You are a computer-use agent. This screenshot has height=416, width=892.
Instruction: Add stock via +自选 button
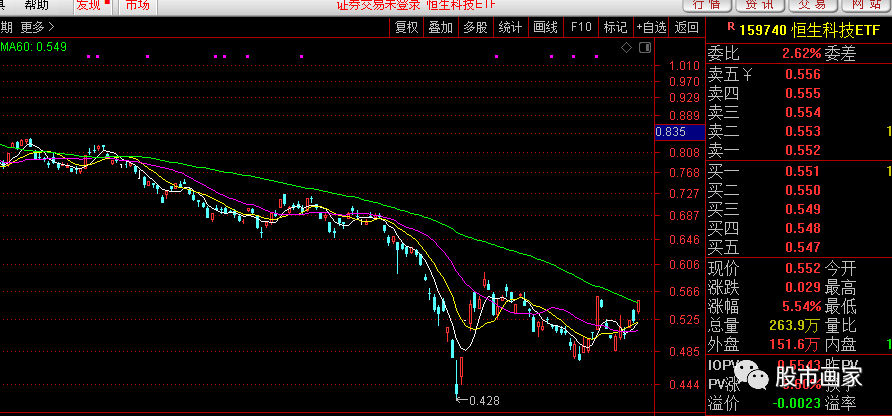click(651, 27)
